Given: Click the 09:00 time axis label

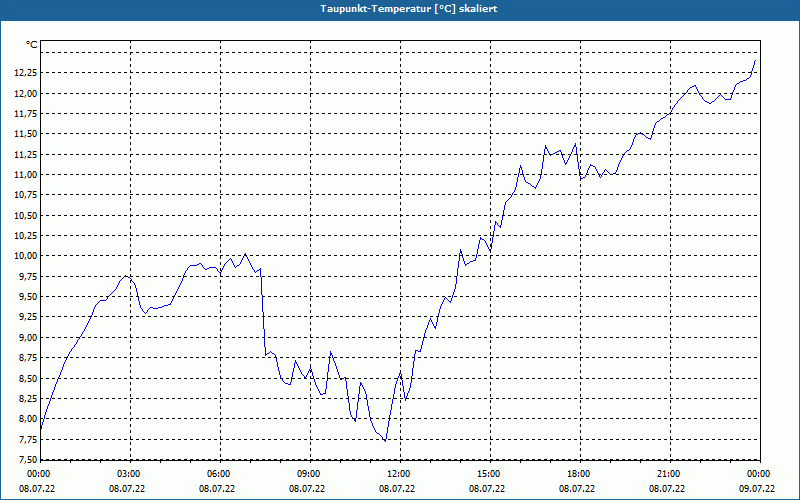Looking at the screenshot, I should [x=310, y=474].
